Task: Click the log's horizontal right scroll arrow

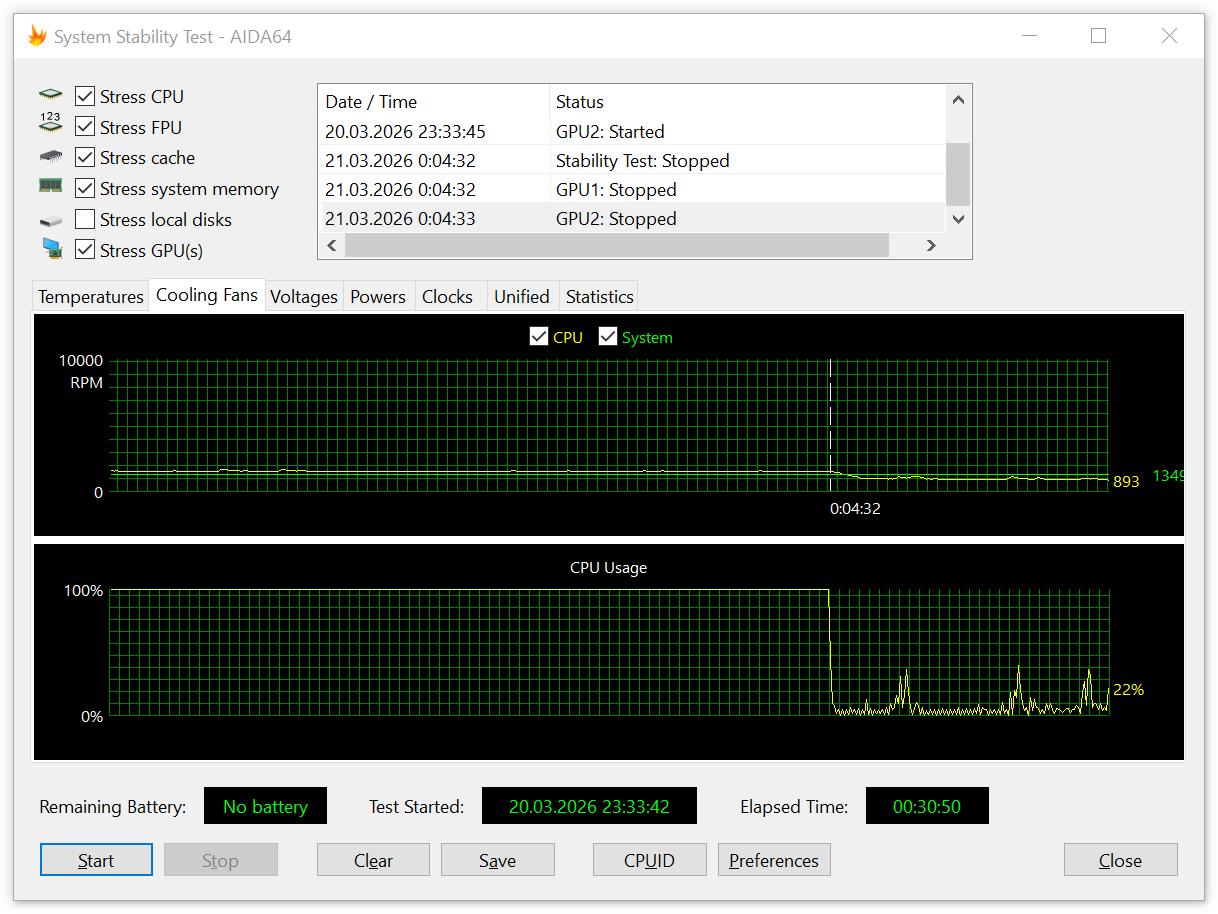Action: tap(931, 245)
